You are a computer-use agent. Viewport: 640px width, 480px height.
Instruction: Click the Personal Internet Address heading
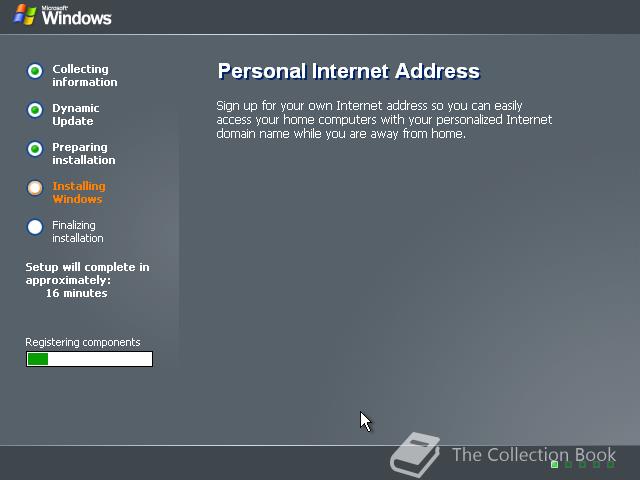pyautogui.click(x=349, y=71)
